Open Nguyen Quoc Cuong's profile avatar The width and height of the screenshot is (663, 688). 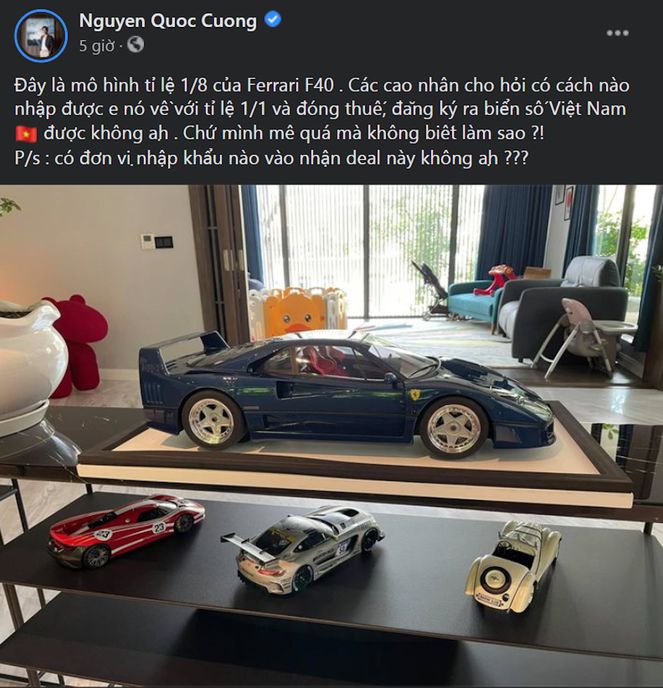41,36
